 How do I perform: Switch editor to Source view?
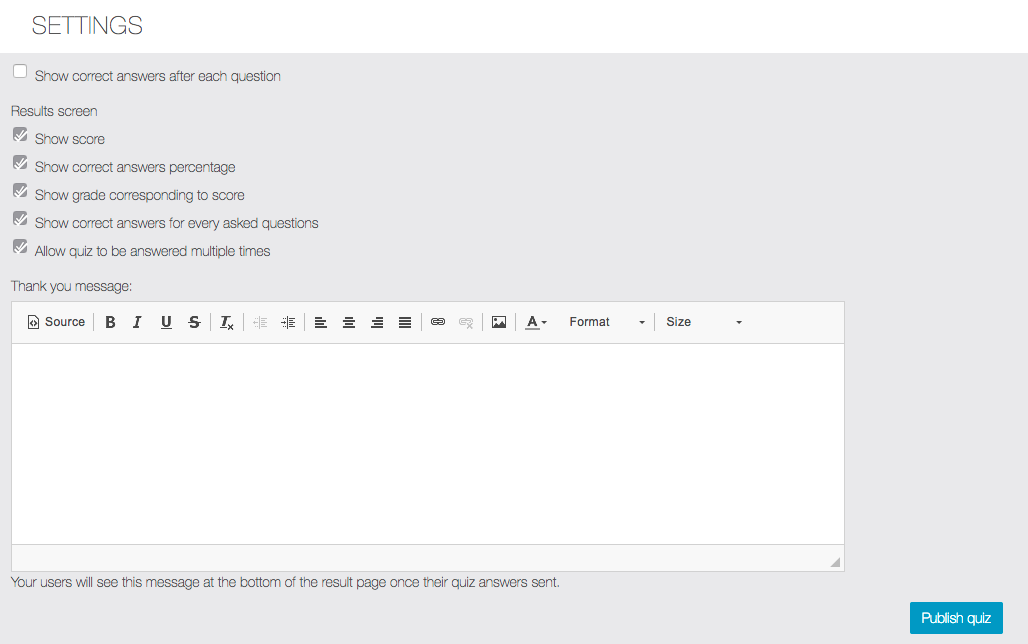coord(56,322)
